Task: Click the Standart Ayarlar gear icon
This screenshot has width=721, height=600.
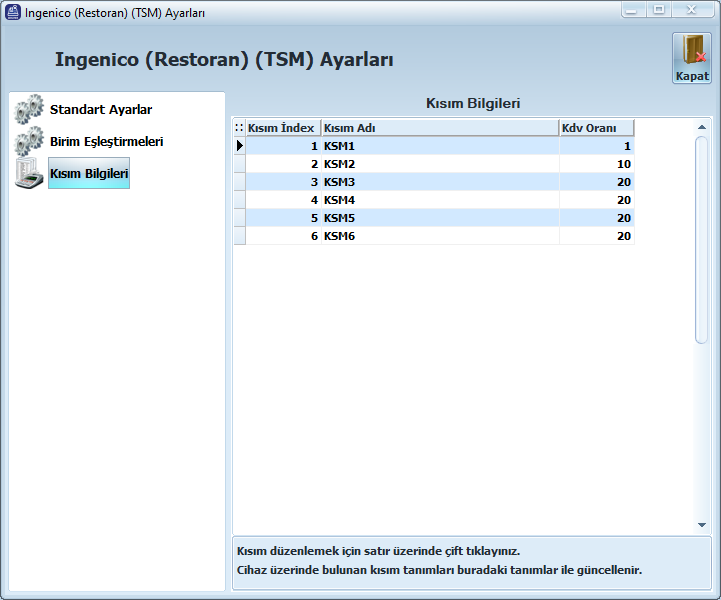Action: (x=29, y=109)
